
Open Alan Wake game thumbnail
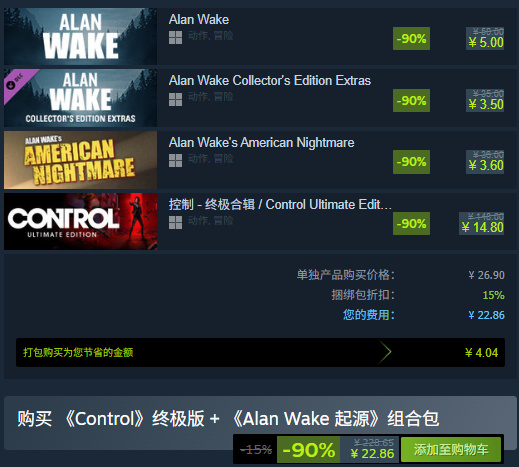(80, 36)
